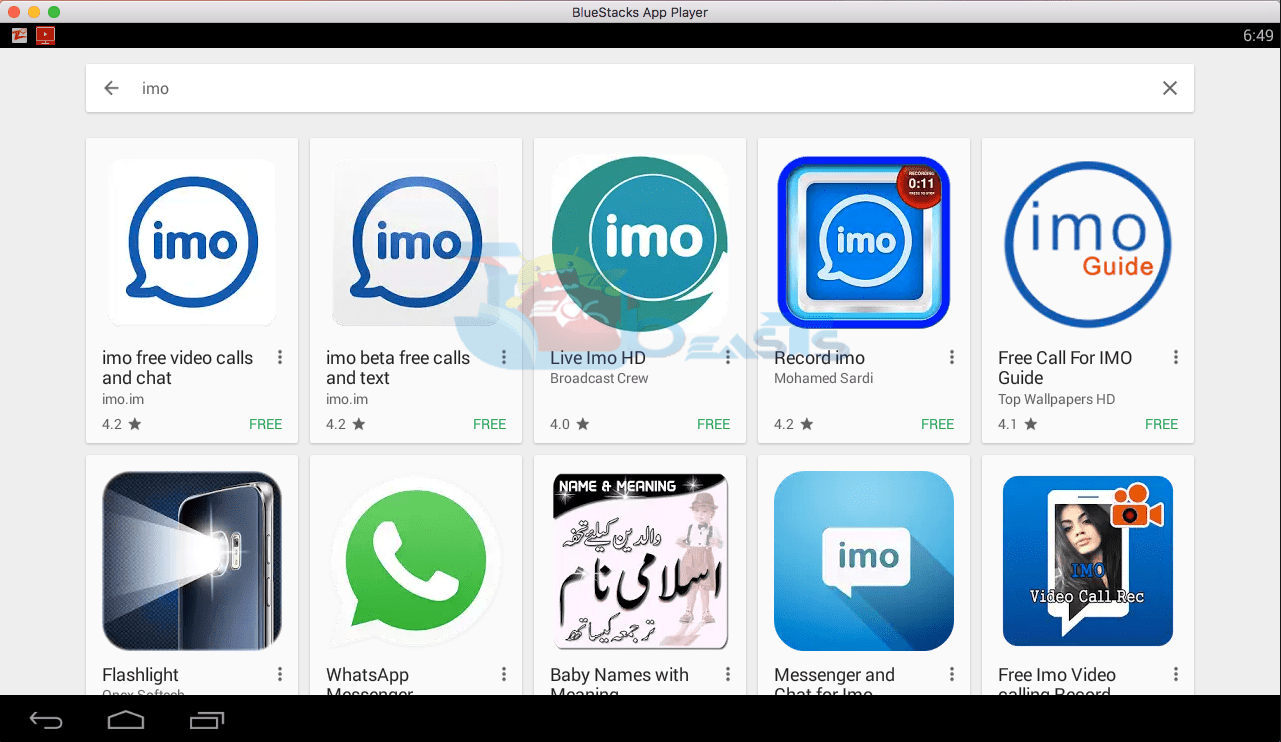
Task: Show the three-dot menu for WhatsApp Messenger
Action: (504, 675)
